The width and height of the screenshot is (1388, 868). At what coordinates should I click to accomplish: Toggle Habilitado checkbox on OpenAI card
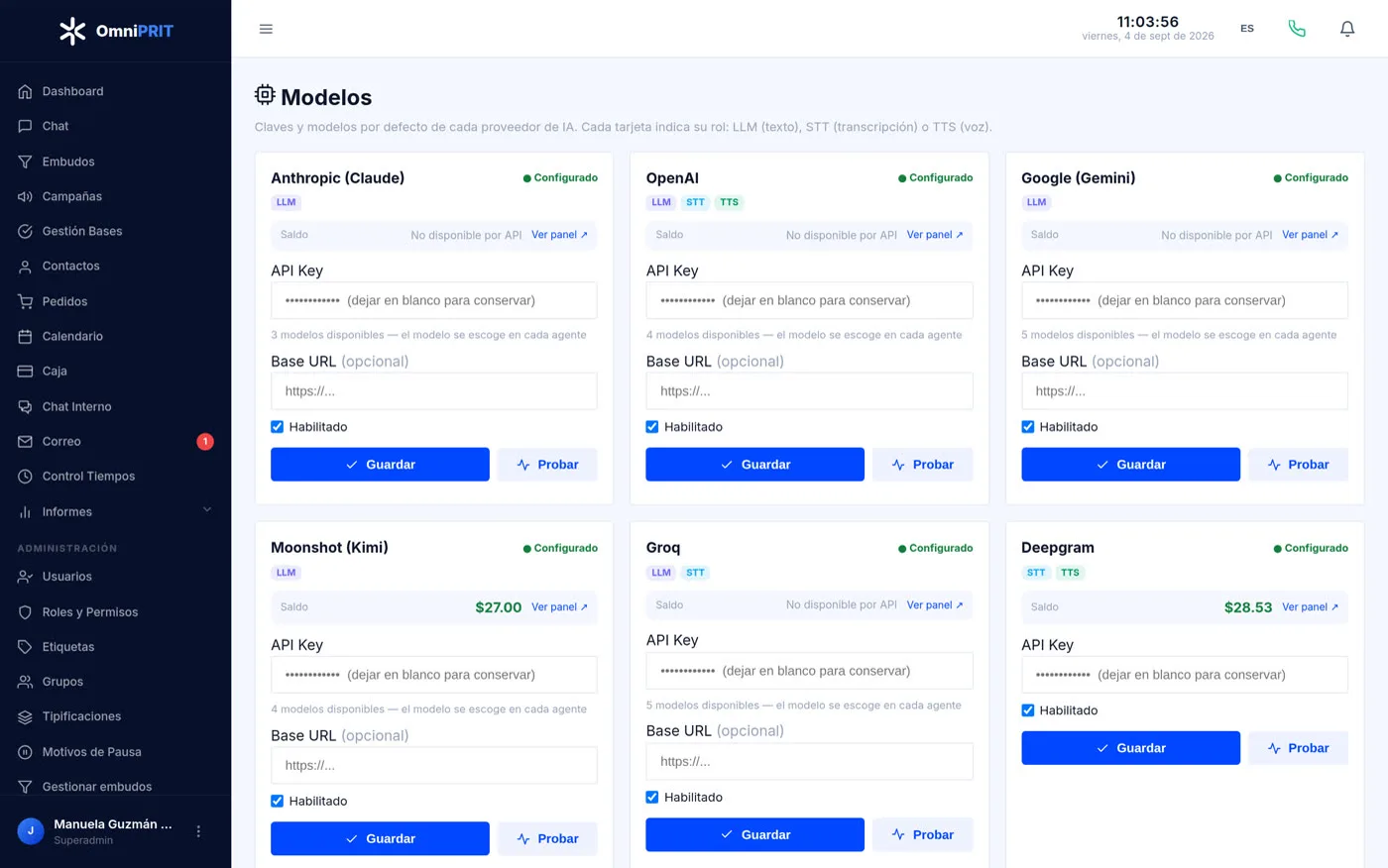pyautogui.click(x=652, y=427)
